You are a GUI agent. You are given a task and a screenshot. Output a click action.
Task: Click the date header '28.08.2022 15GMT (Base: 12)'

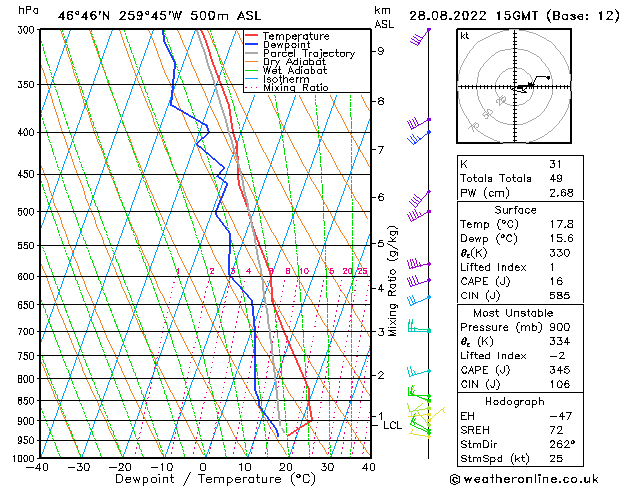coord(514,16)
